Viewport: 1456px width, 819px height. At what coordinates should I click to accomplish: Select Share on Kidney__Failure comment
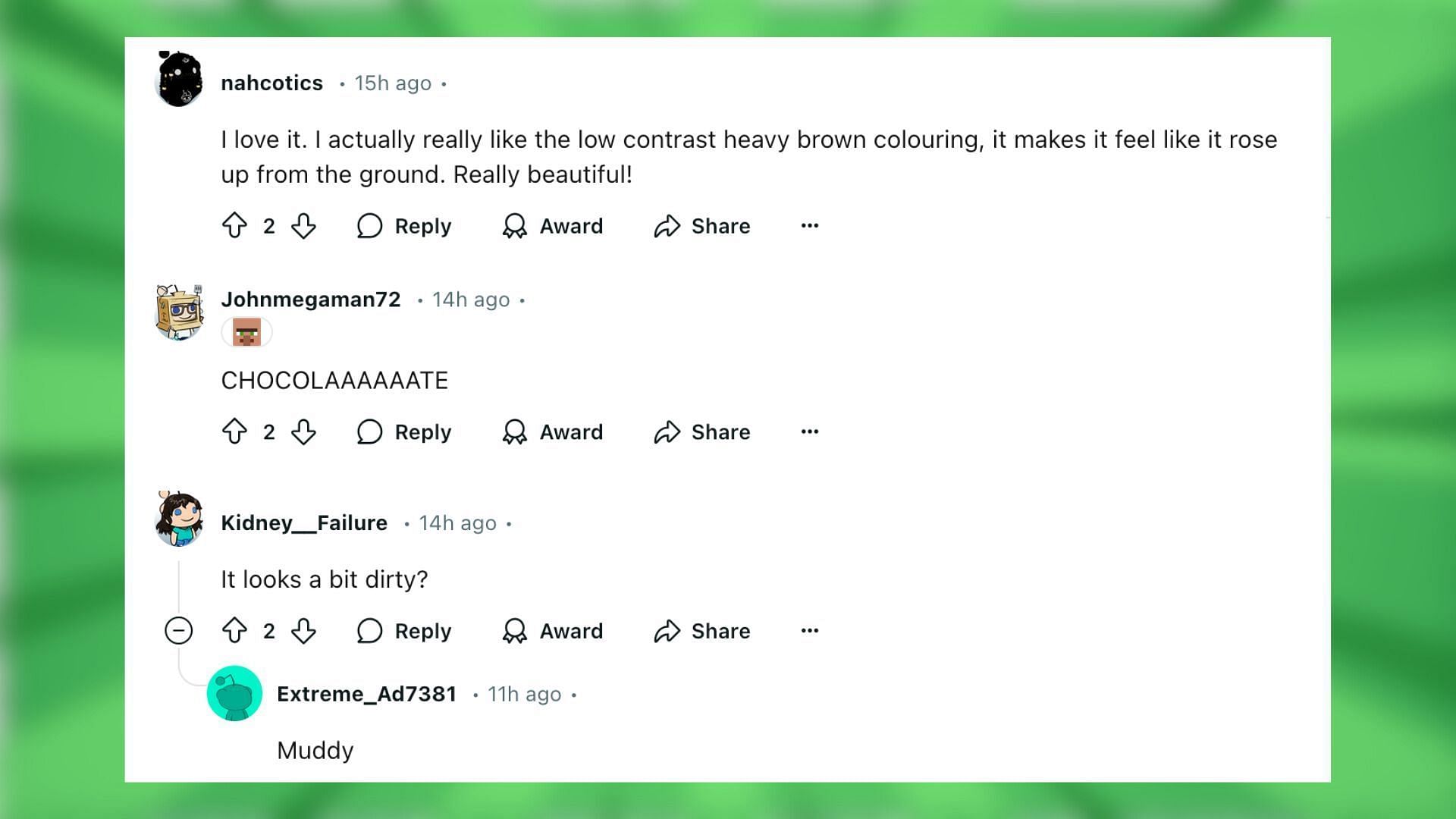coord(701,631)
